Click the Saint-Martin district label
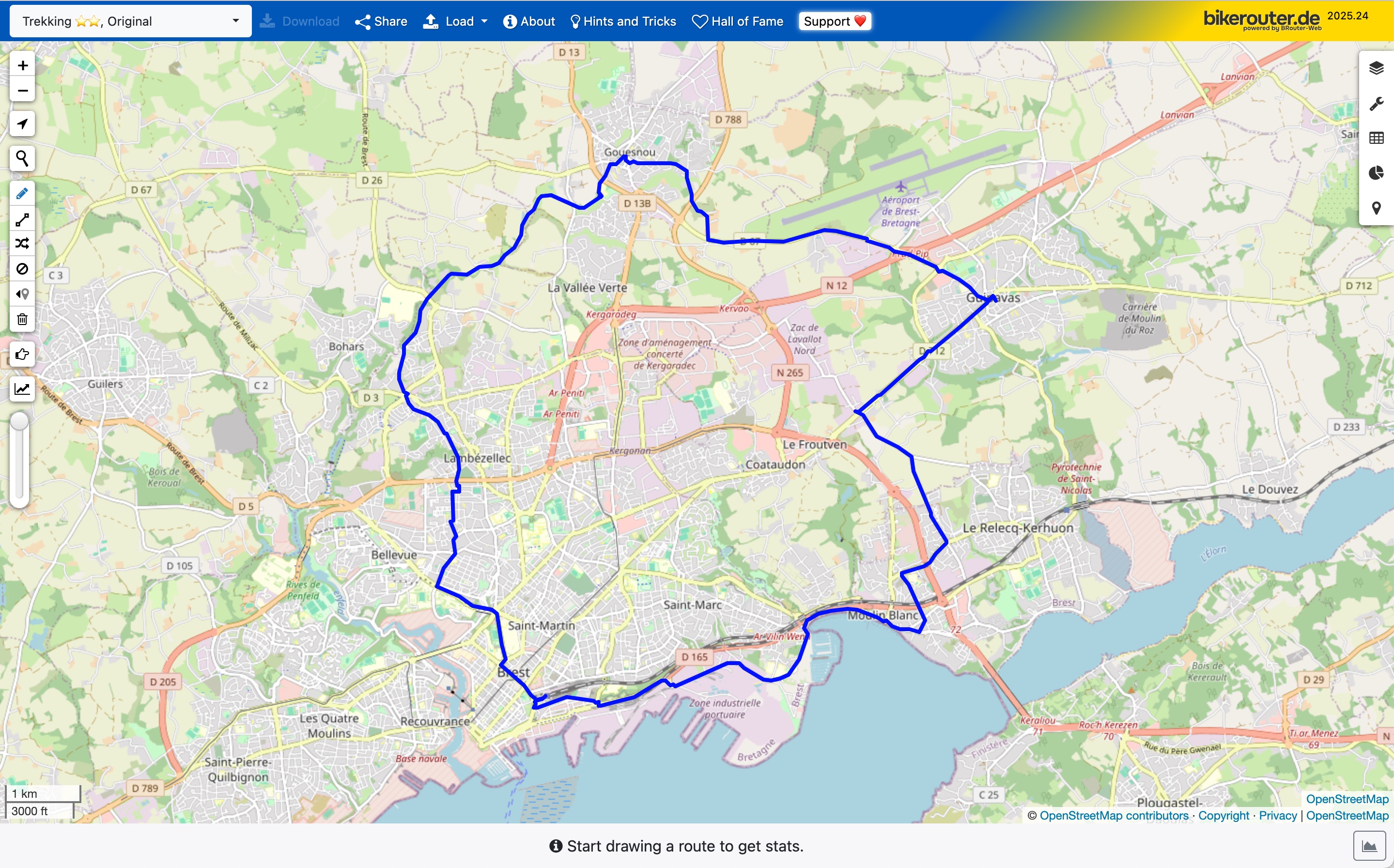Image resolution: width=1394 pixels, height=868 pixels. pyautogui.click(x=541, y=626)
